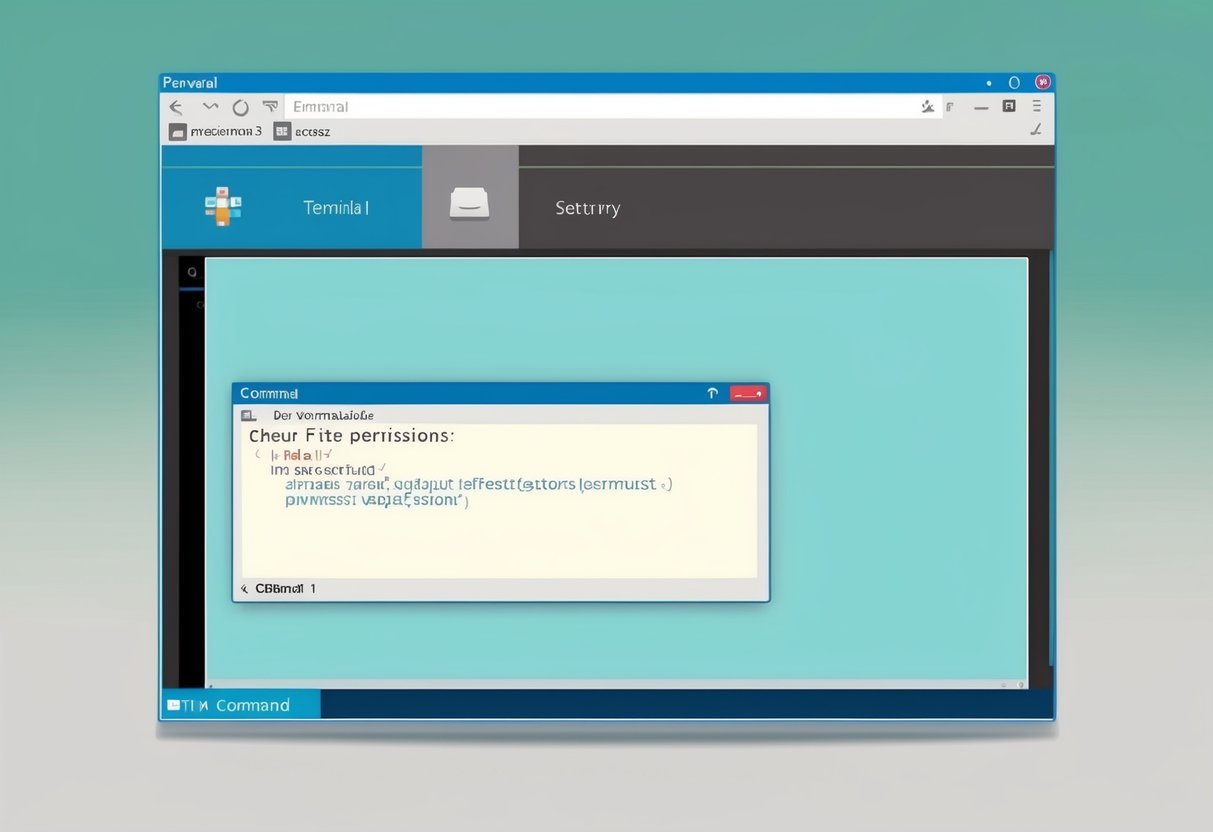Click the drive icon on the gray tile
The width and height of the screenshot is (1213, 832).
pos(470,203)
